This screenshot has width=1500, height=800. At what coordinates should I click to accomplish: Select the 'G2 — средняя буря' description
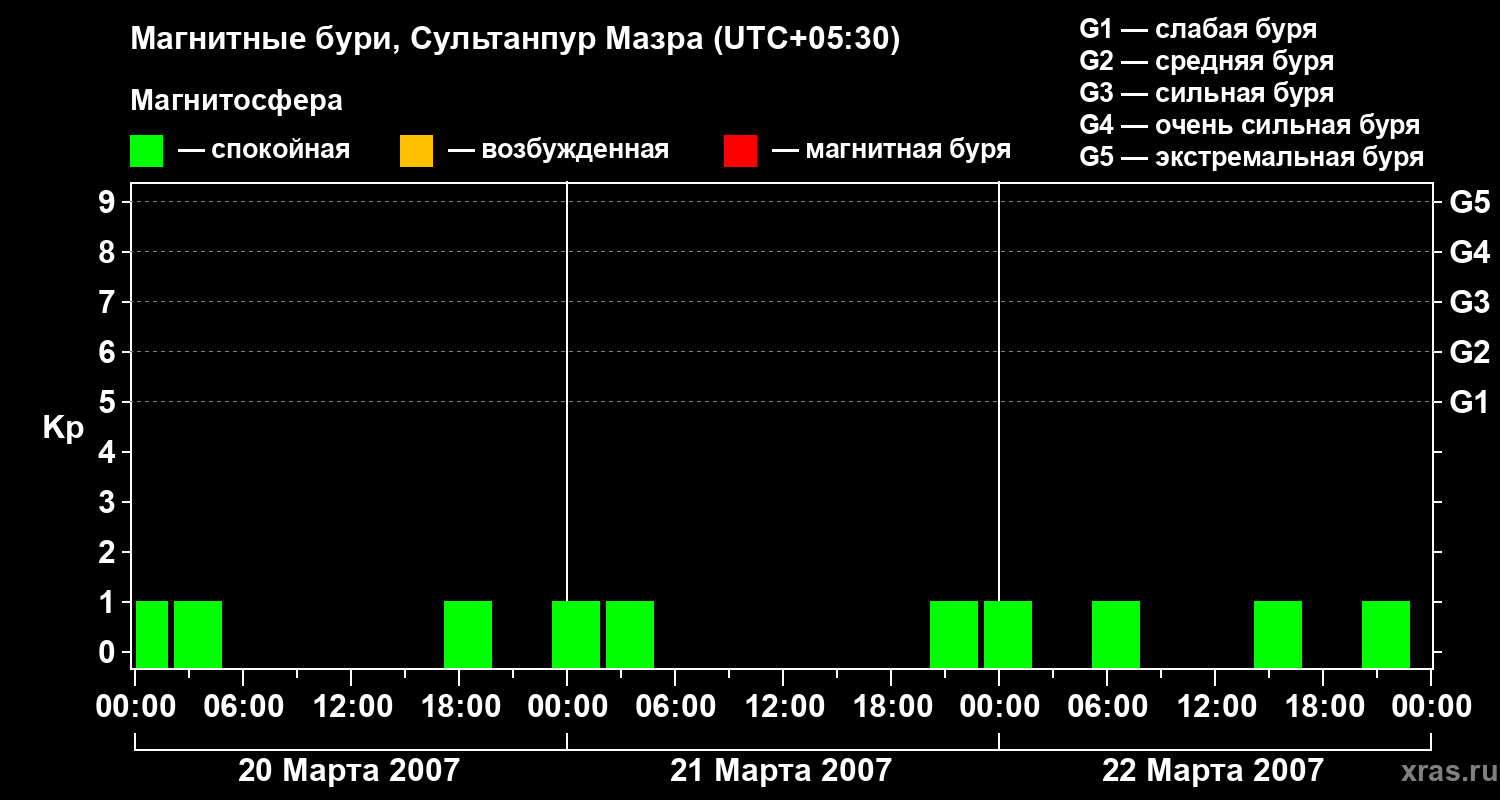click(1207, 61)
